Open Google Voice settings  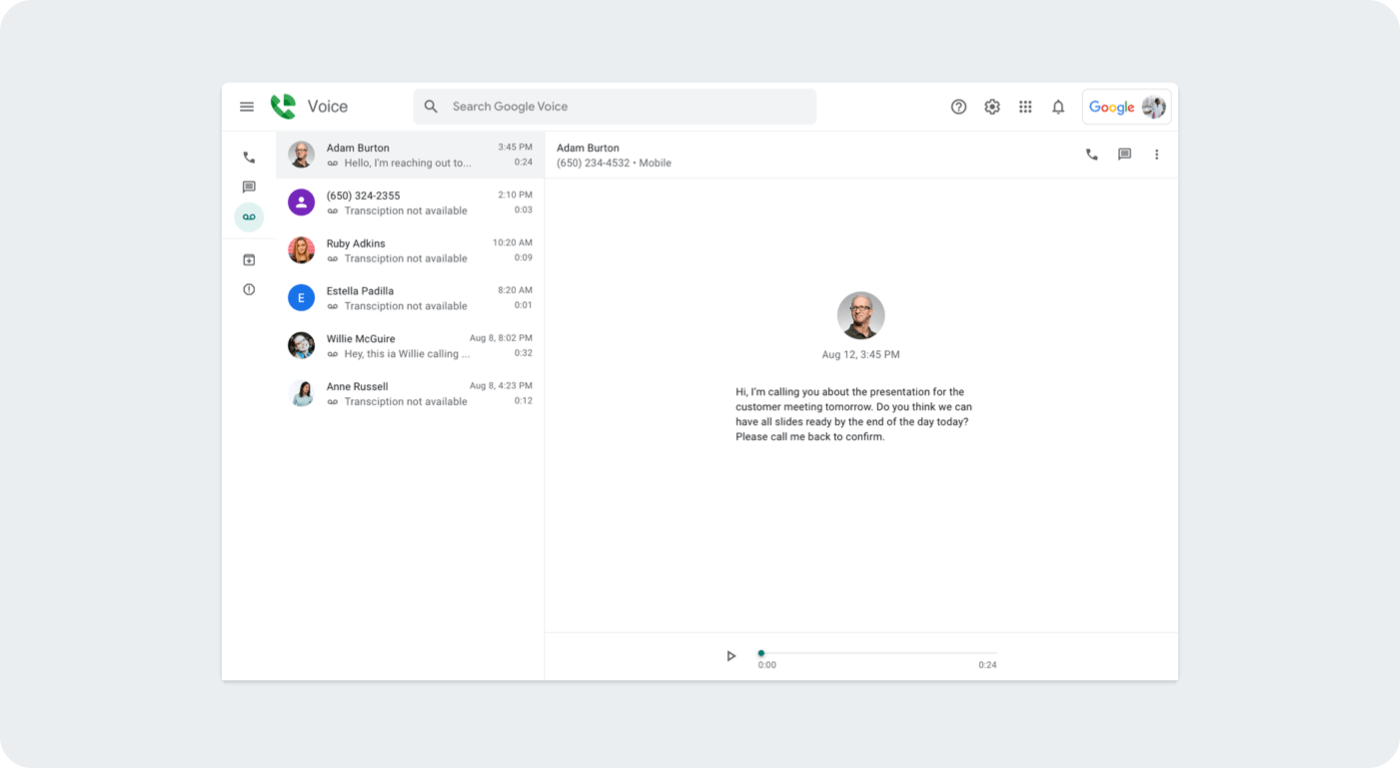992,106
